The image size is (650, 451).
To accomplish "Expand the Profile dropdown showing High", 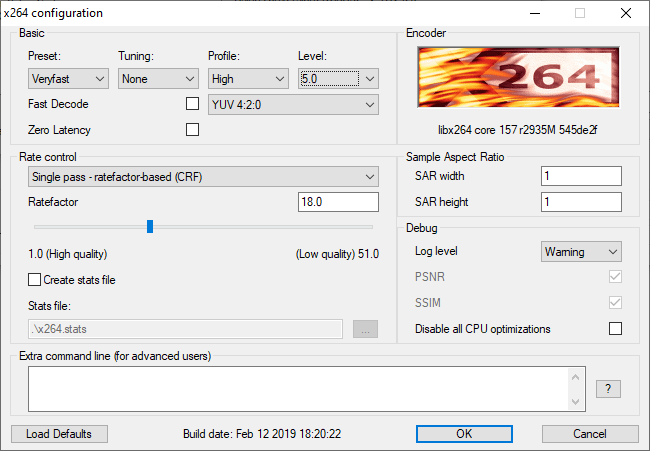I will pyautogui.click(x=248, y=79).
